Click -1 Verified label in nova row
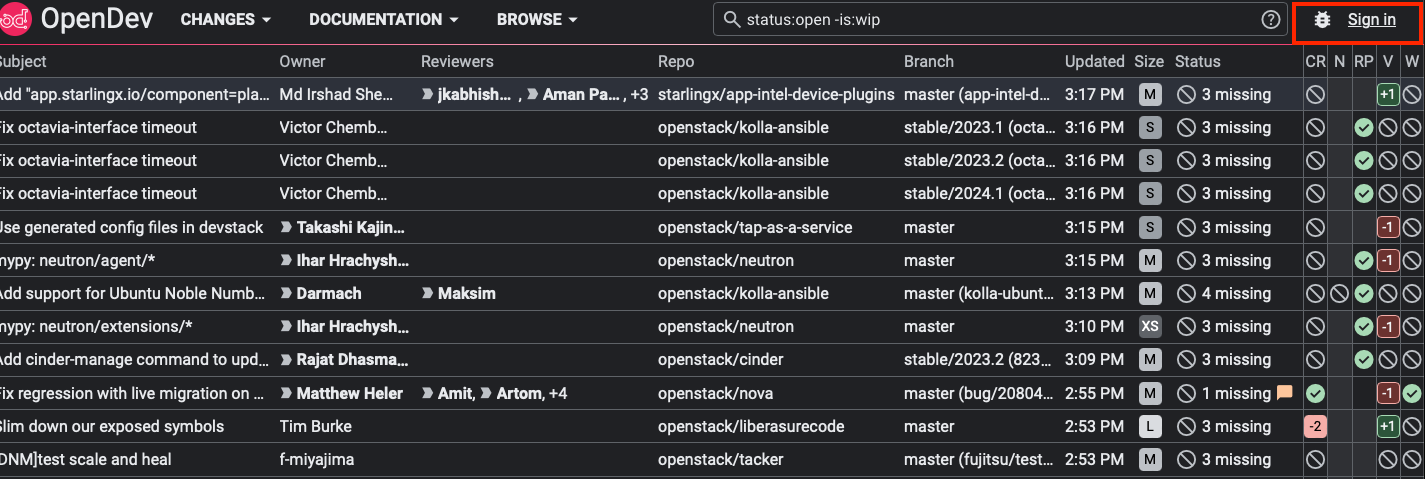Image resolution: width=1425 pixels, height=479 pixels. (x=1387, y=394)
